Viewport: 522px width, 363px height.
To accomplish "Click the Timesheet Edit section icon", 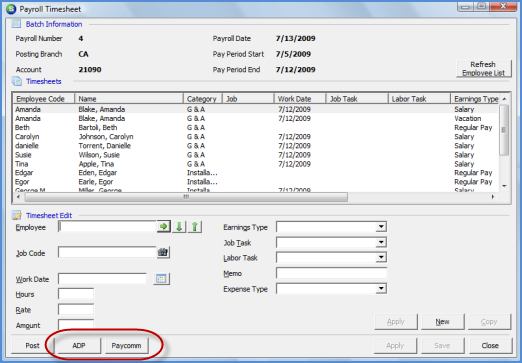I will [x=17, y=215].
